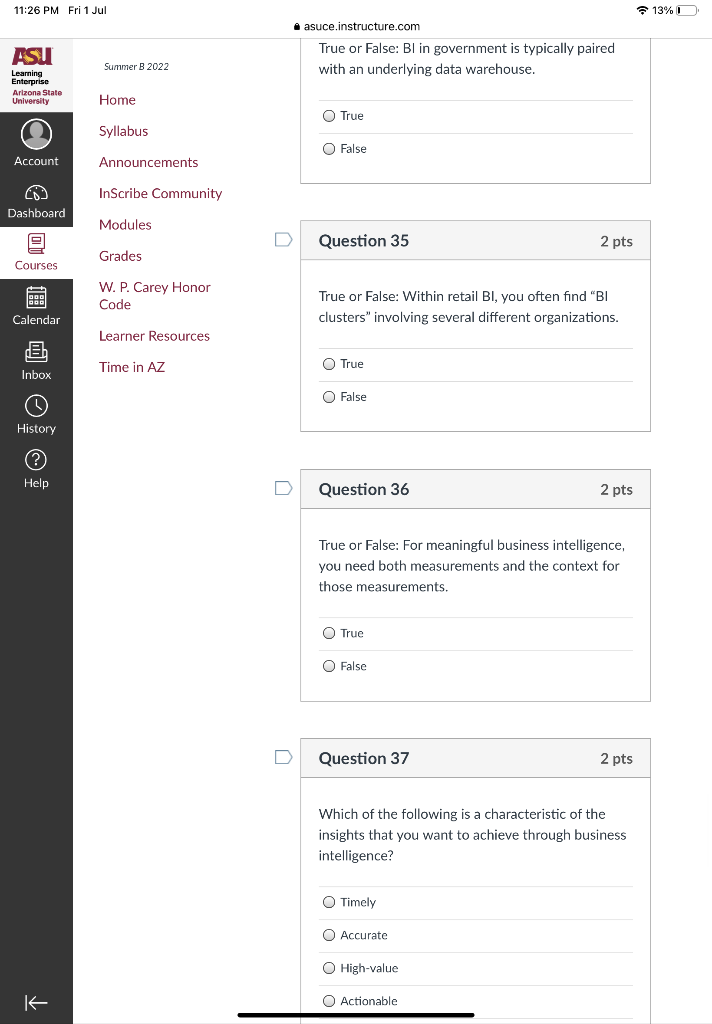
Task: Tap the Wi-Fi status icon
Action: (x=642, y=10)
